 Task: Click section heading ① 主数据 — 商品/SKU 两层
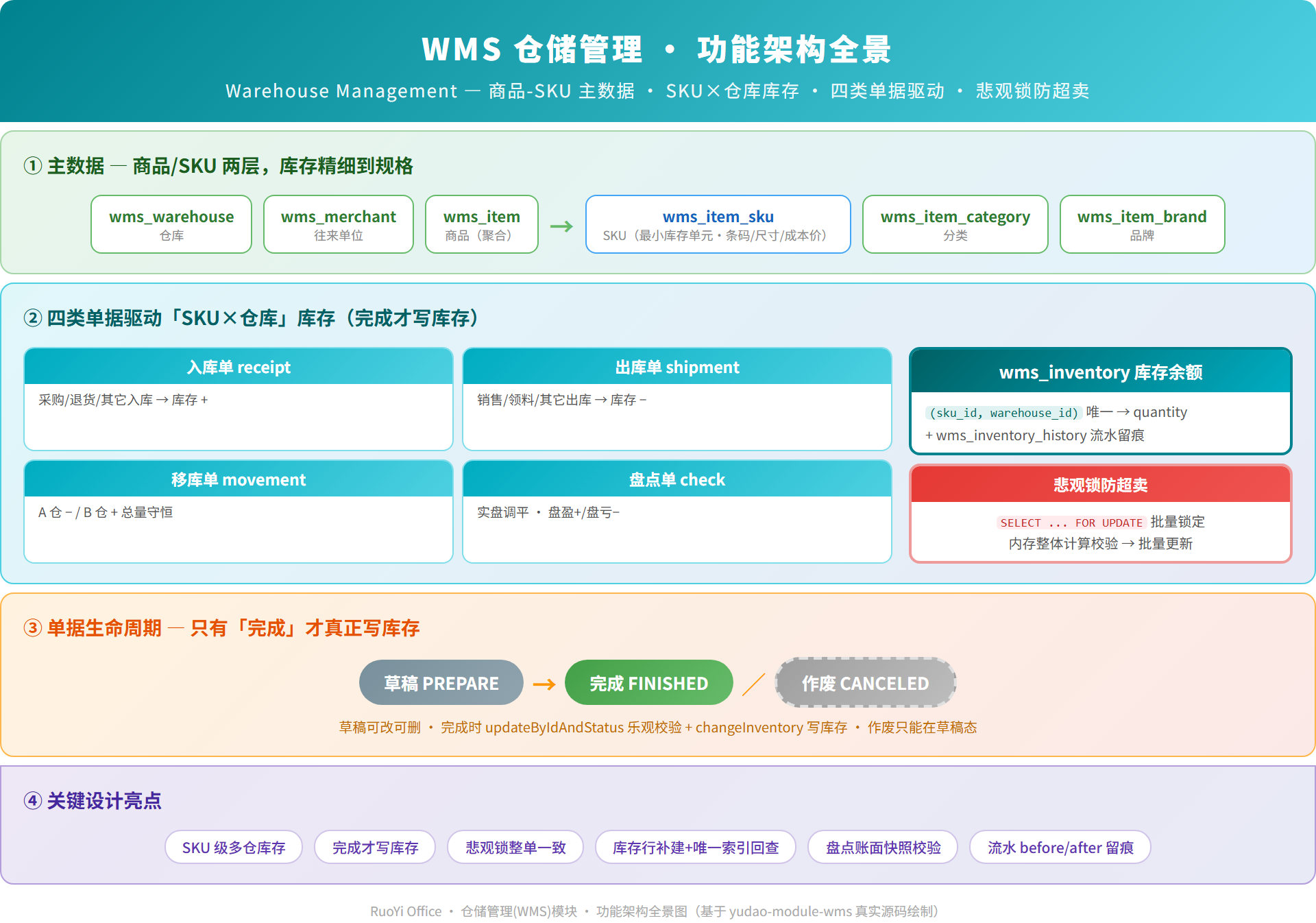(x=219, y=166)
